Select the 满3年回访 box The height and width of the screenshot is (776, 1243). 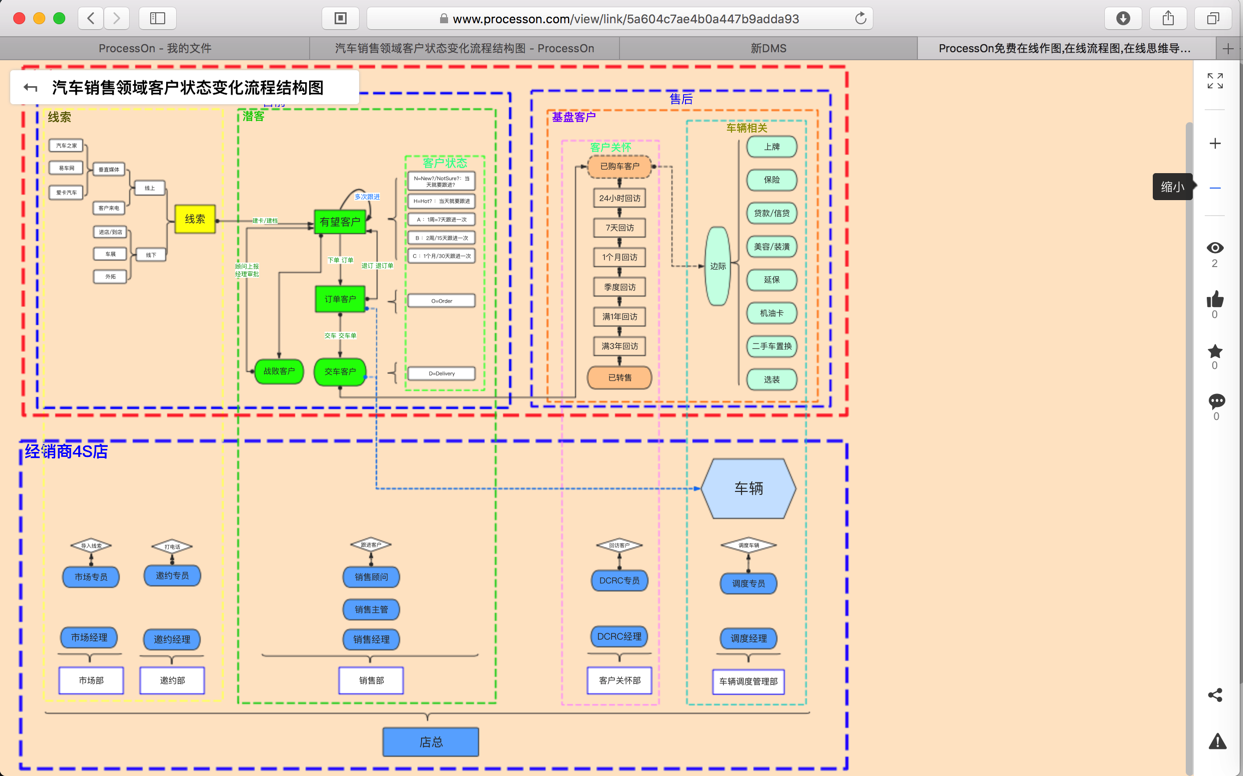click(x=619, y=346)
